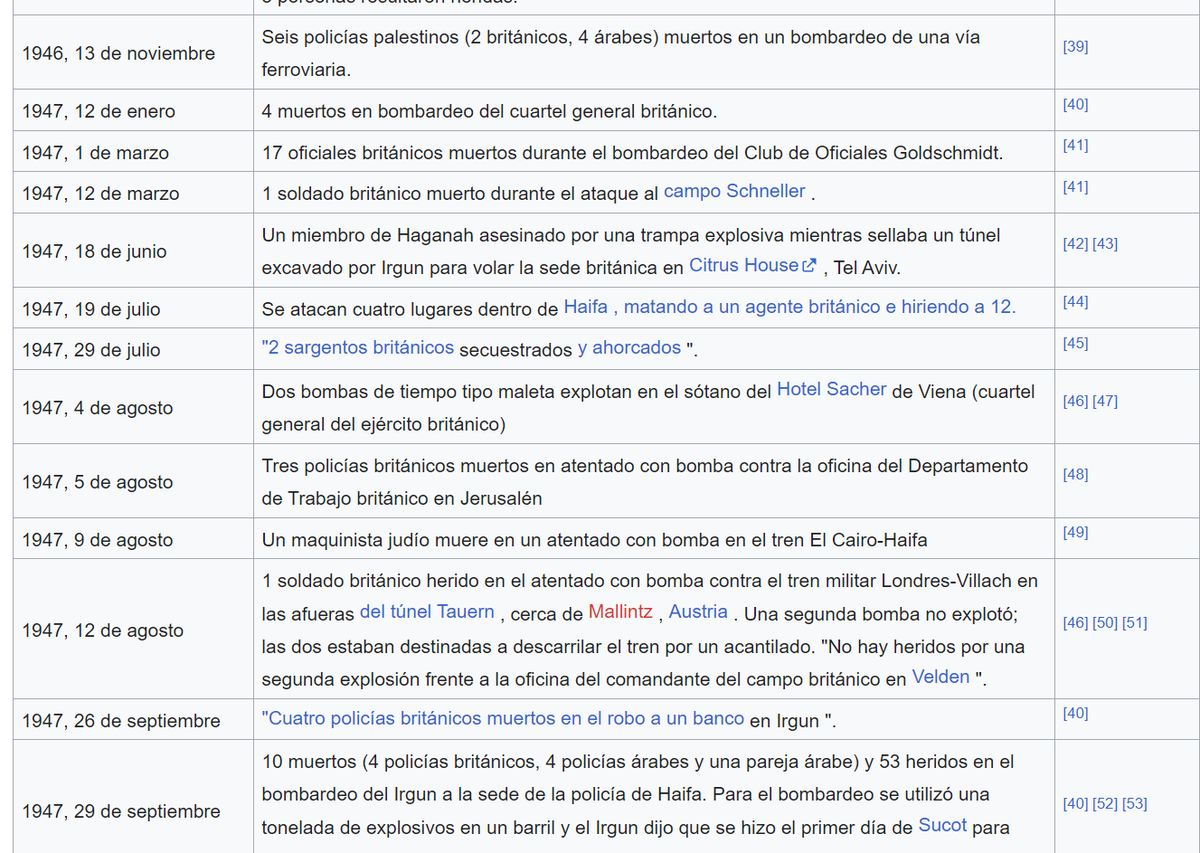Open reference [40] in the 12 de enero row
The width and height of the screenshot is (1200, 853).
pyautogui.click(x=1075, y=104)
